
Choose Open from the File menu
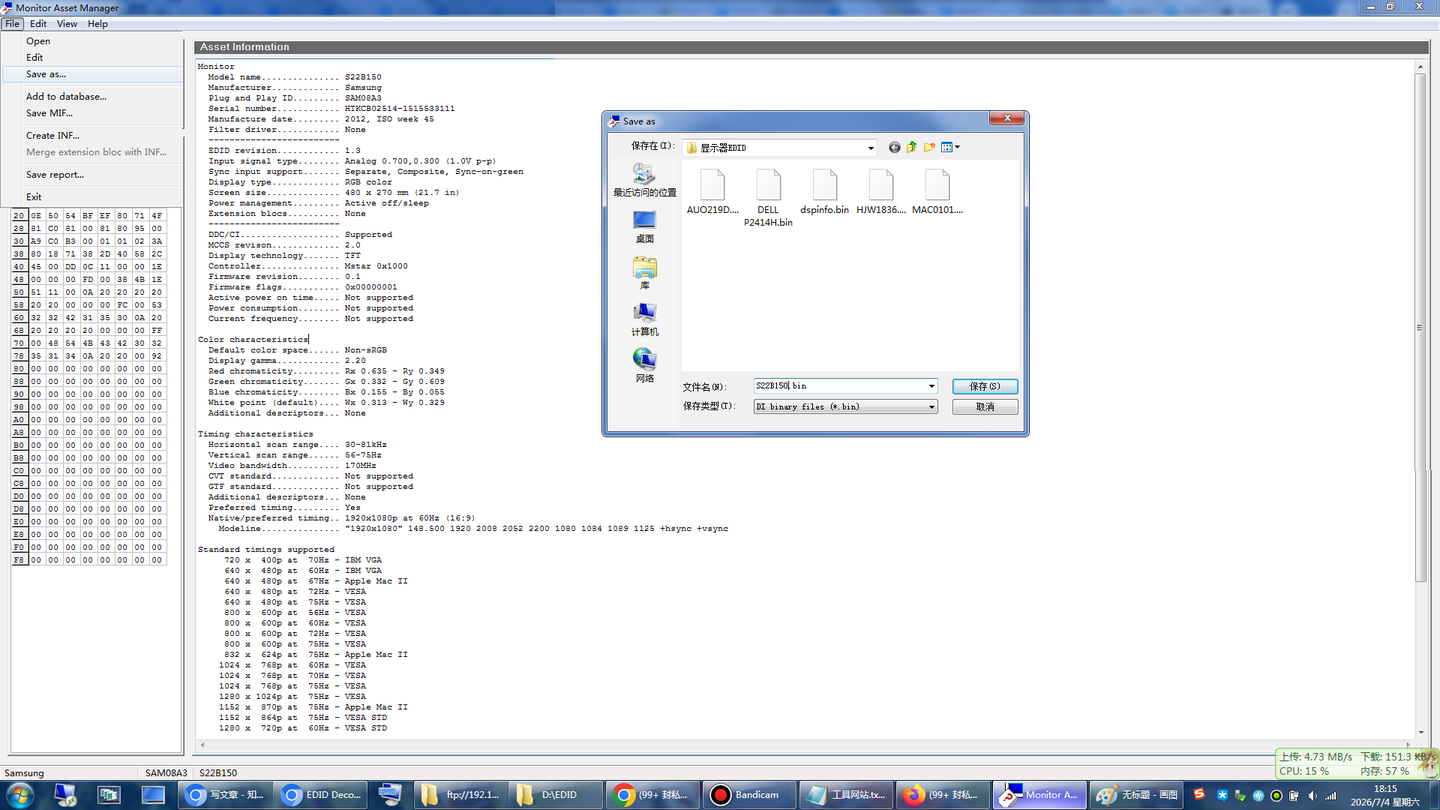point(94,41)
